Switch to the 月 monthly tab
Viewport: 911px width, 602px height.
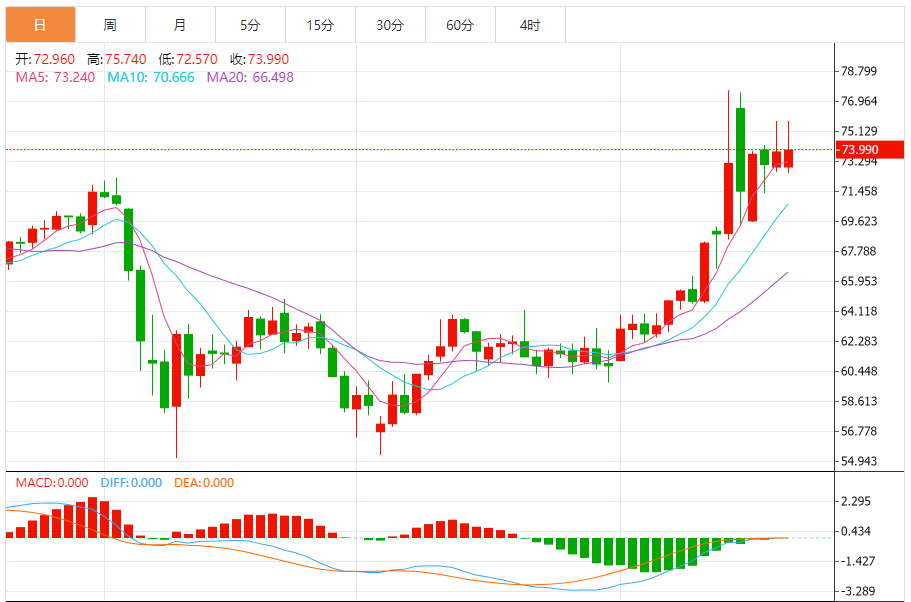point(180,25)
